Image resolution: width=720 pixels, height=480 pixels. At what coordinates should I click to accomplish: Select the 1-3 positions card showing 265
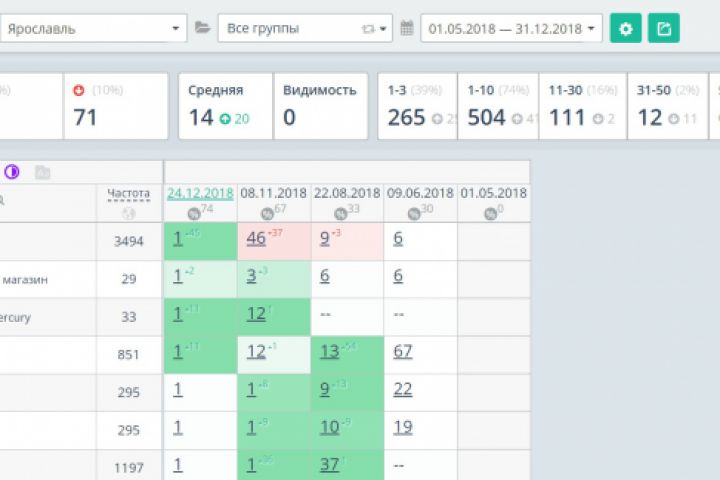pyautogui.click(x=417, y=106)
